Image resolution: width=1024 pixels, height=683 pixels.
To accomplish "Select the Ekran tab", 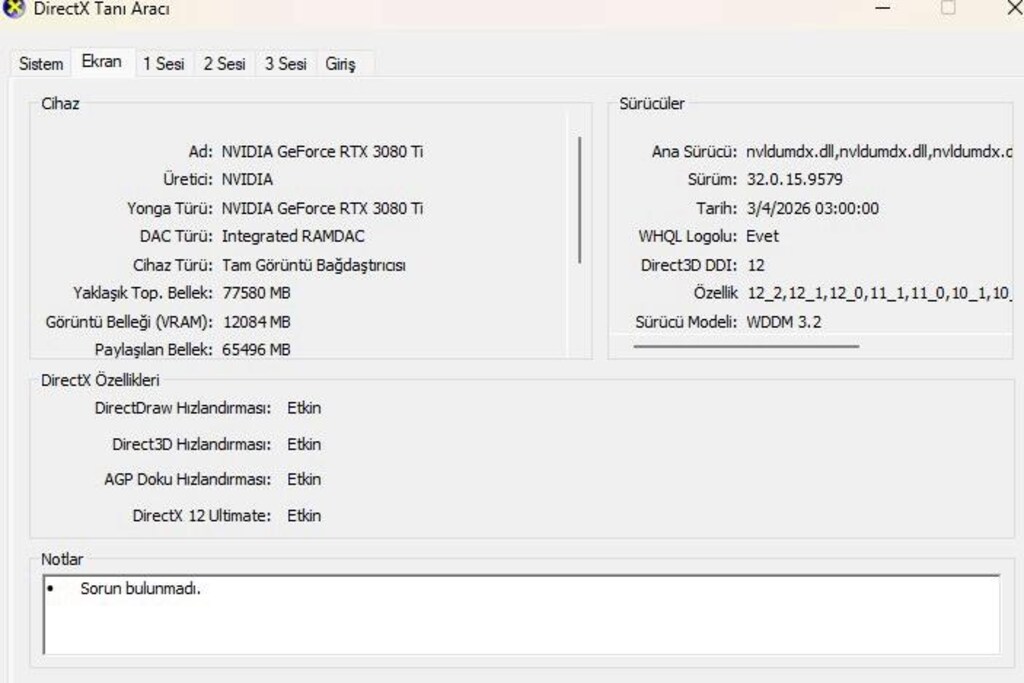I will (102, 62).
